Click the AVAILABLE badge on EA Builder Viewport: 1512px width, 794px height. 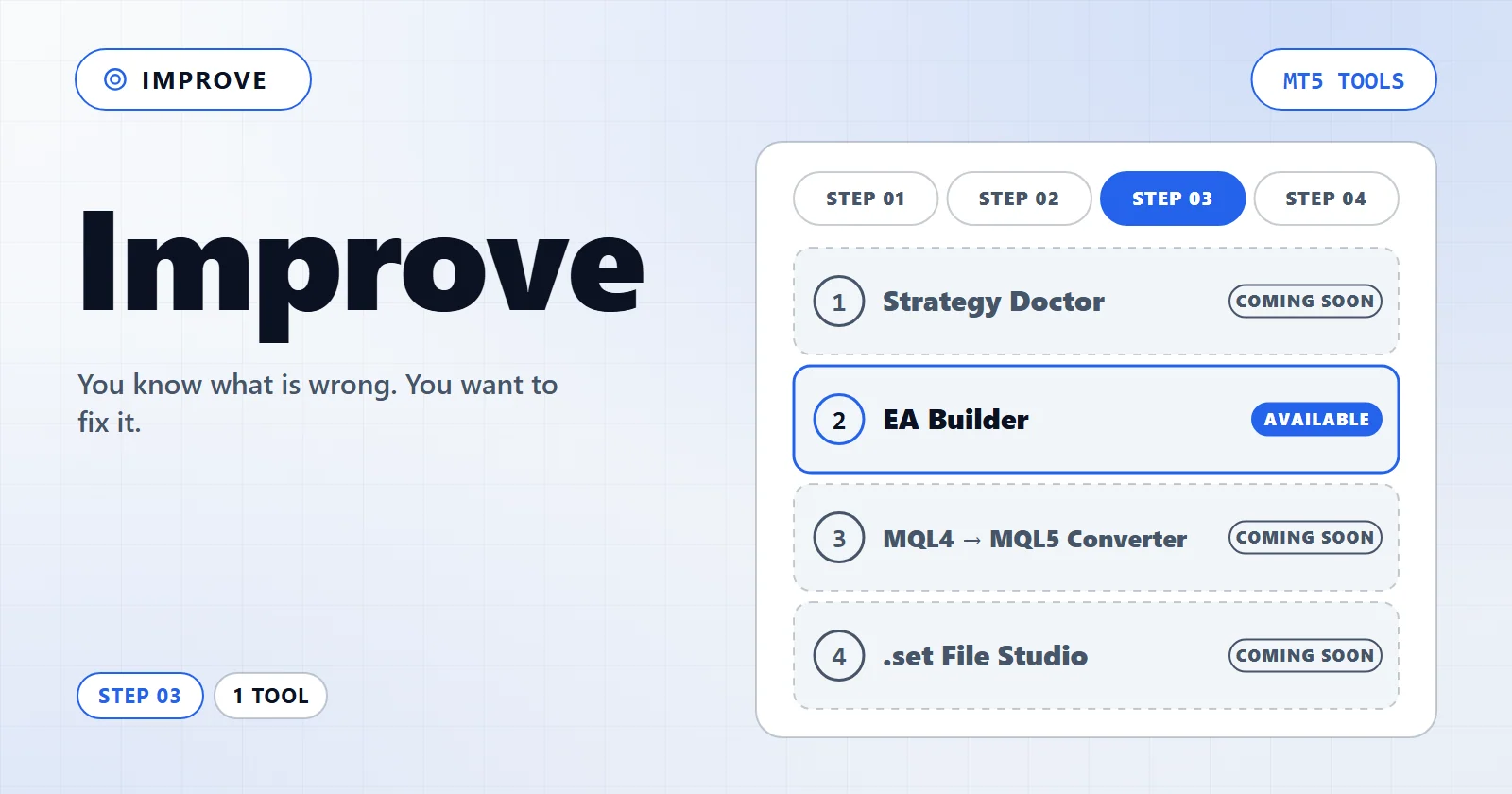(1316, 420)
